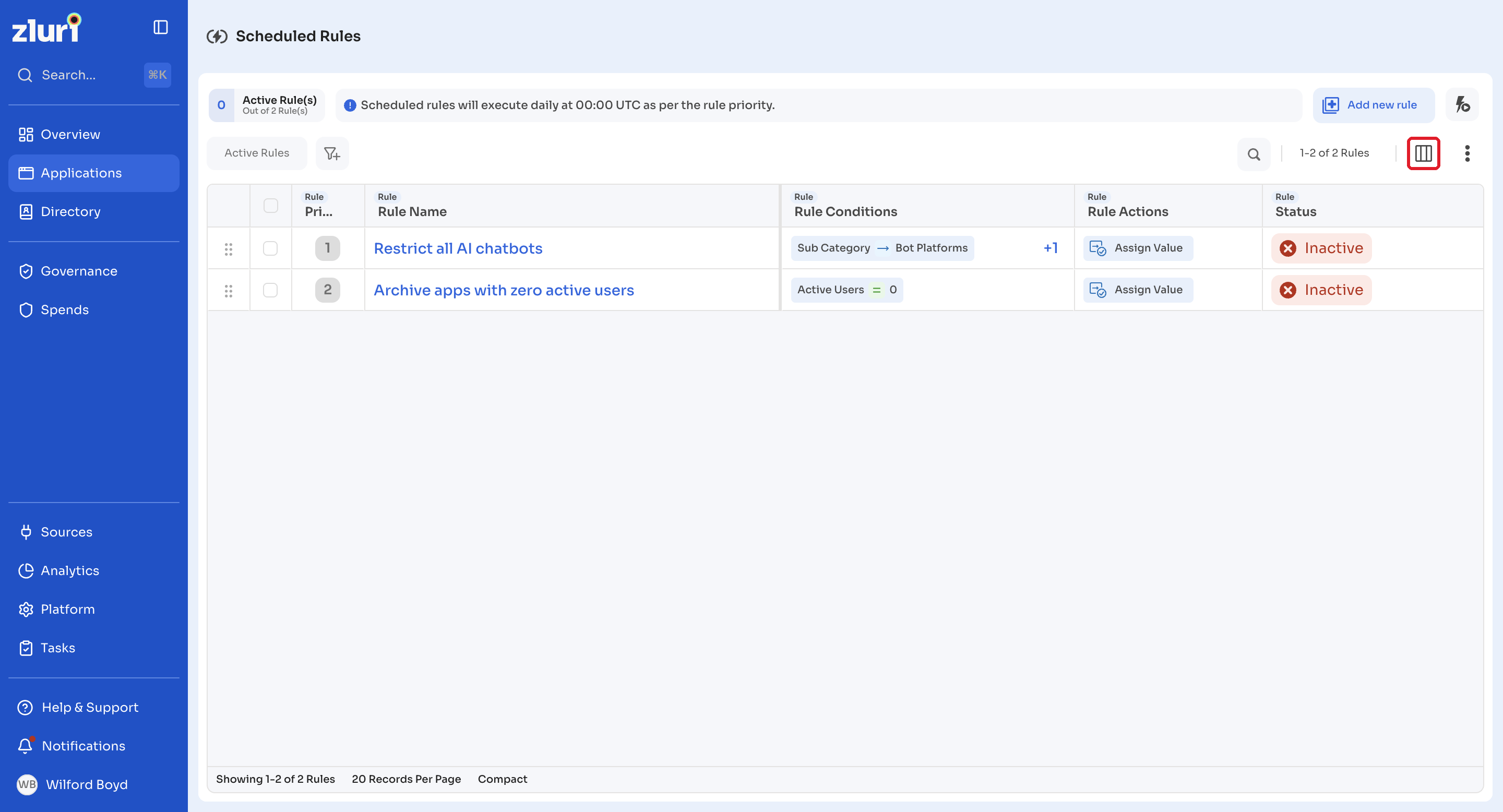Tick the checkbox for Archive apps rule
Image resolution: width=1503 pixels, height=812 pixels.
(270, 291)
